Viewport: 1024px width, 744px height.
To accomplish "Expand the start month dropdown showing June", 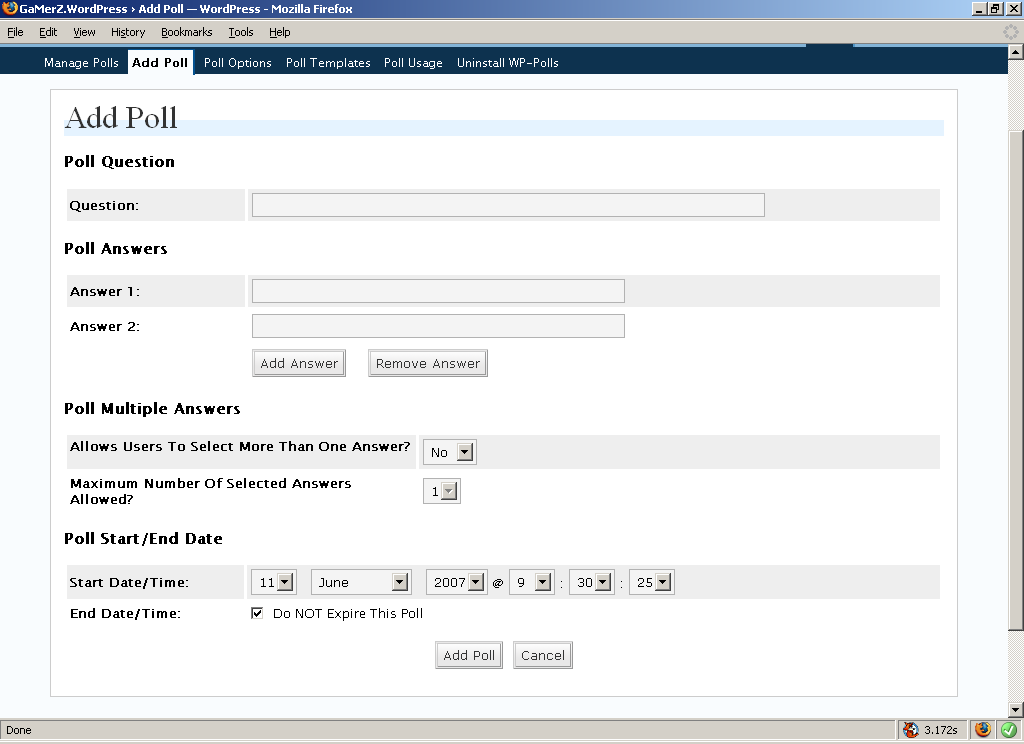I will 361,582.
